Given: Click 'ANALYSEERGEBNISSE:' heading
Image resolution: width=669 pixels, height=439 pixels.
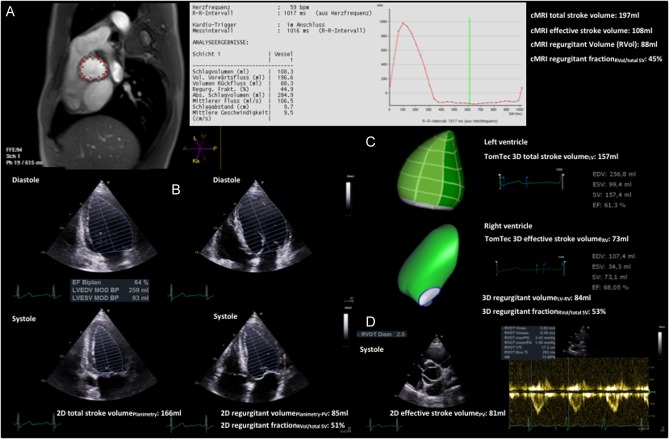Looking at the screenshot, I should pos(220,42).
